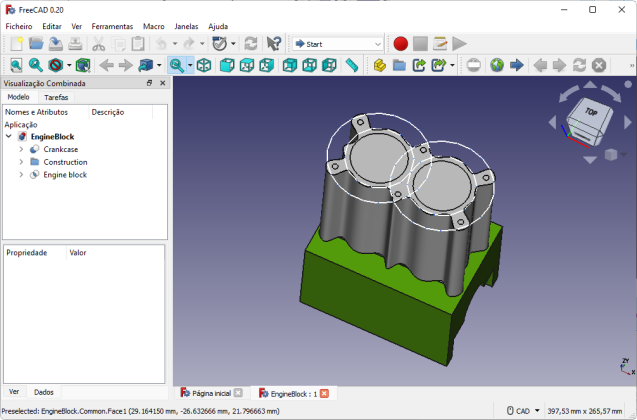The height and width of the screenshot is (420, 637).
Task: Click the TOP face of navigation cube
Action: pyautogui.click(x=591, y=111)
